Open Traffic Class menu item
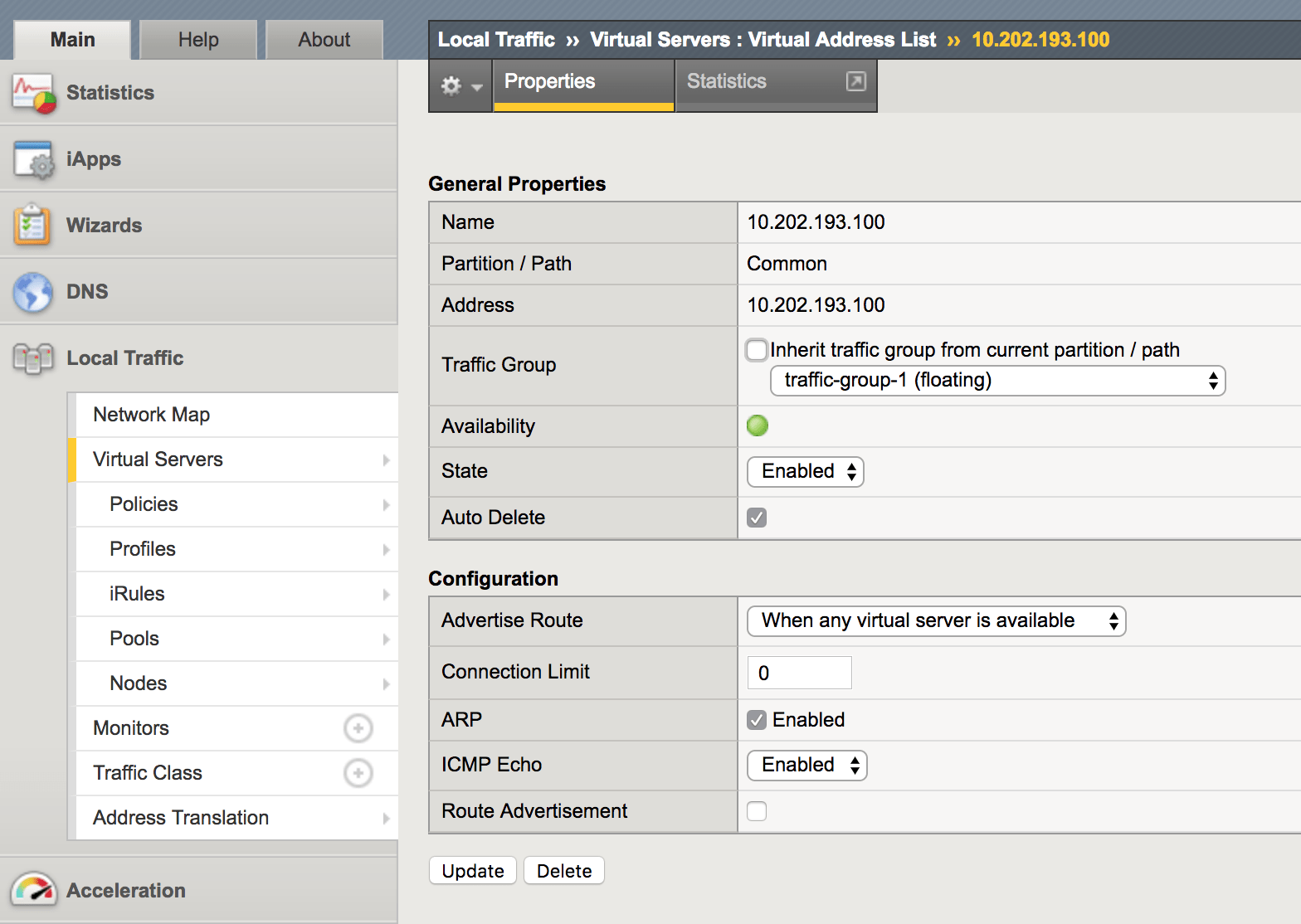The width and height of the screenshot is (1301, 924). (x=237, y=773)
